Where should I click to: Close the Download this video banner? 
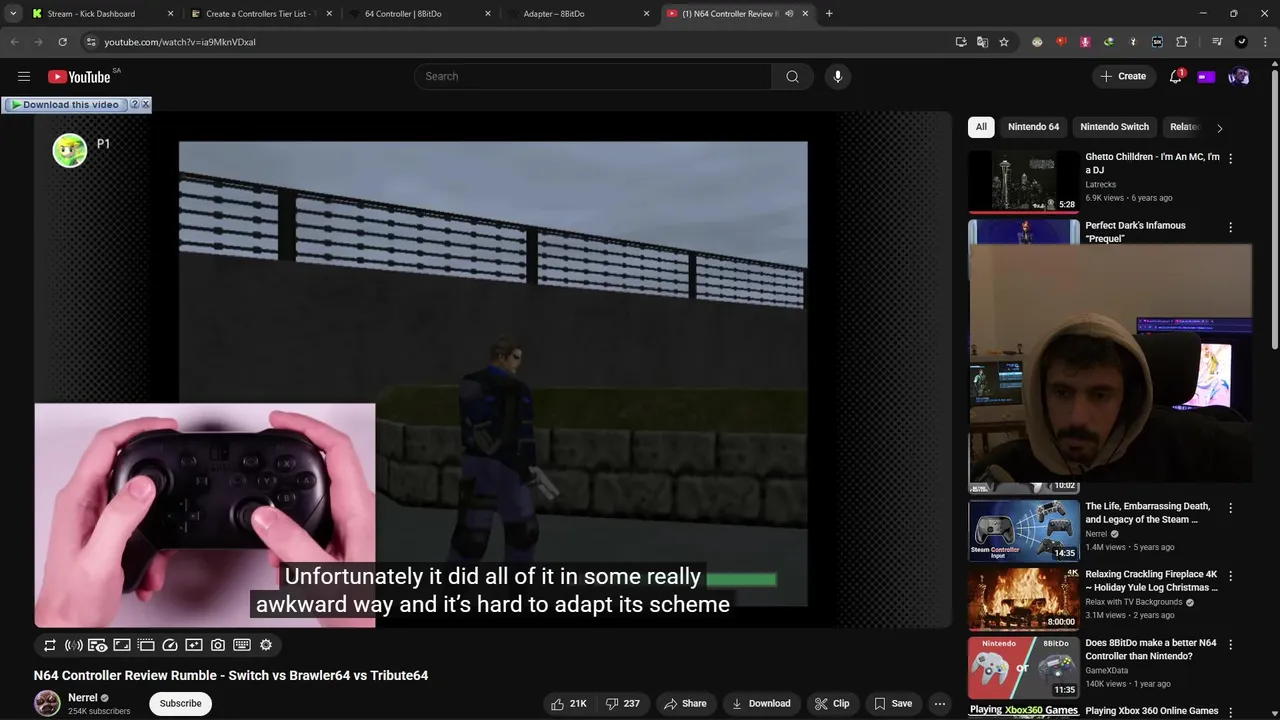point(146,104)
